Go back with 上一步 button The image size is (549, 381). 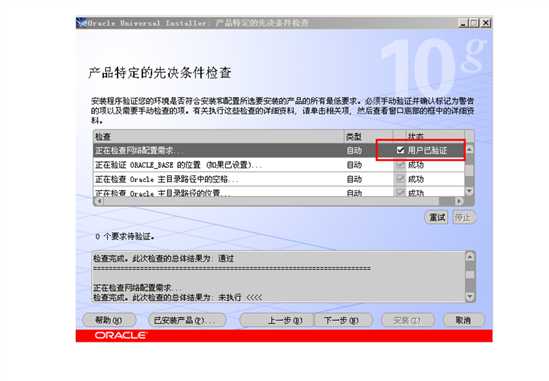coord(278,320)
